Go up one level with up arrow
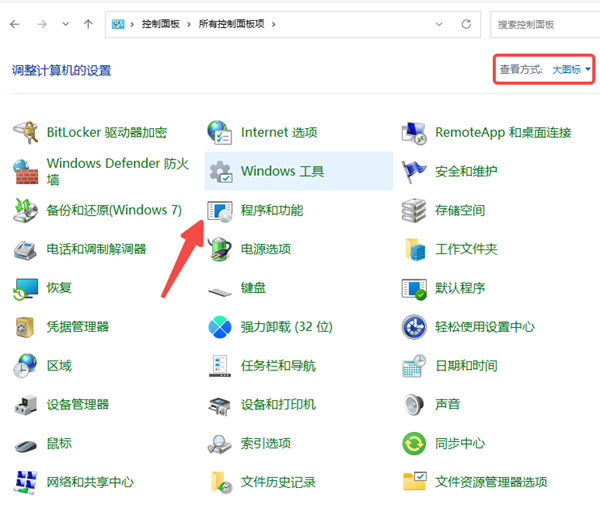 pos(89,23)
